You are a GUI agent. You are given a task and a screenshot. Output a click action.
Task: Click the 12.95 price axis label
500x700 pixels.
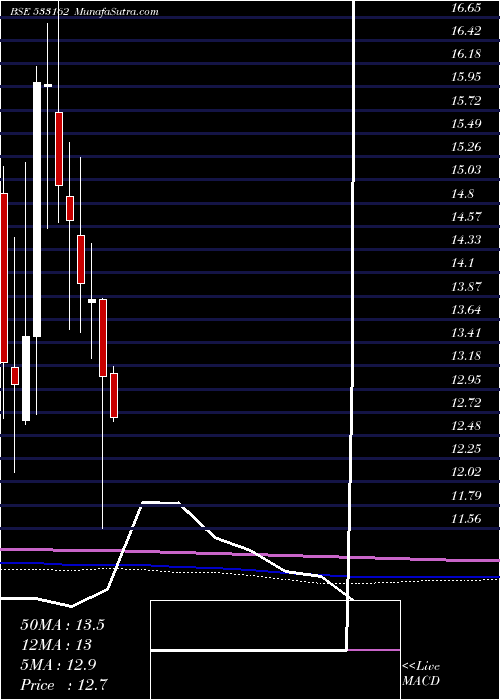tap(466, 380)
